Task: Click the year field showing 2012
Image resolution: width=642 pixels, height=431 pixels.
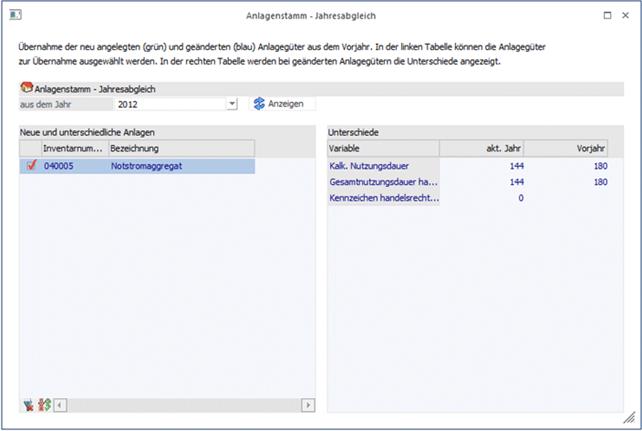Action: click(x=168, y=103)
